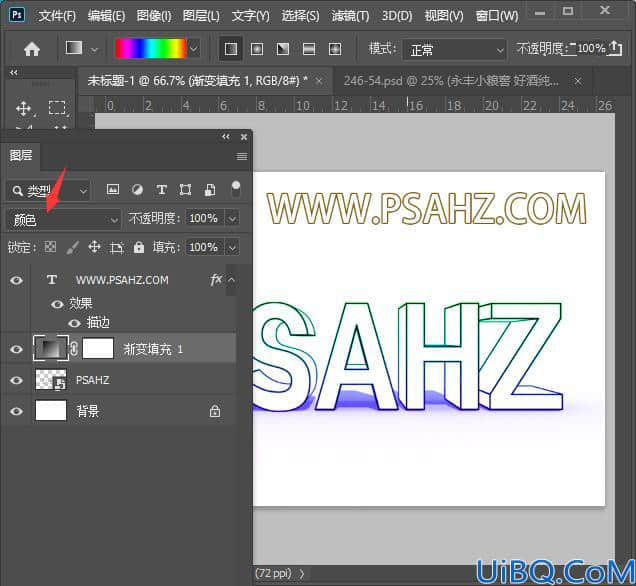Open the 编辑(E) menu
636x586 pixels.
coord(106,16)
